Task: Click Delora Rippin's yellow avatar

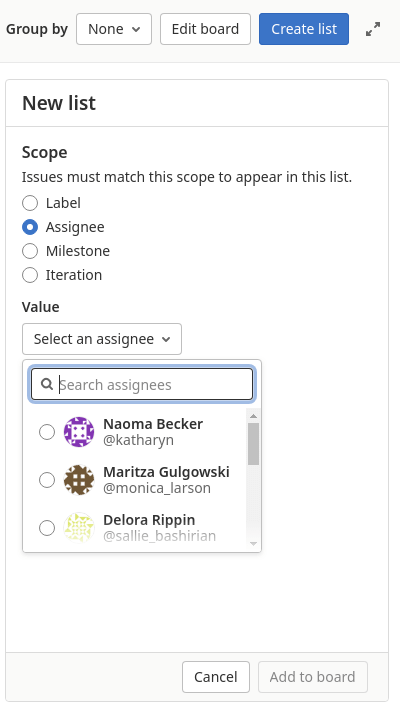Action: coord(79,528)
